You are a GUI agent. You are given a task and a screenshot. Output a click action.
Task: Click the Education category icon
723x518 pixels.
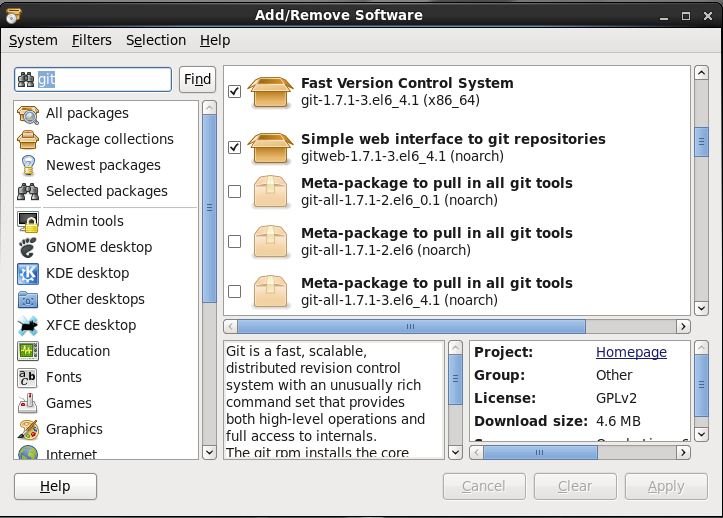coord(28,351)
